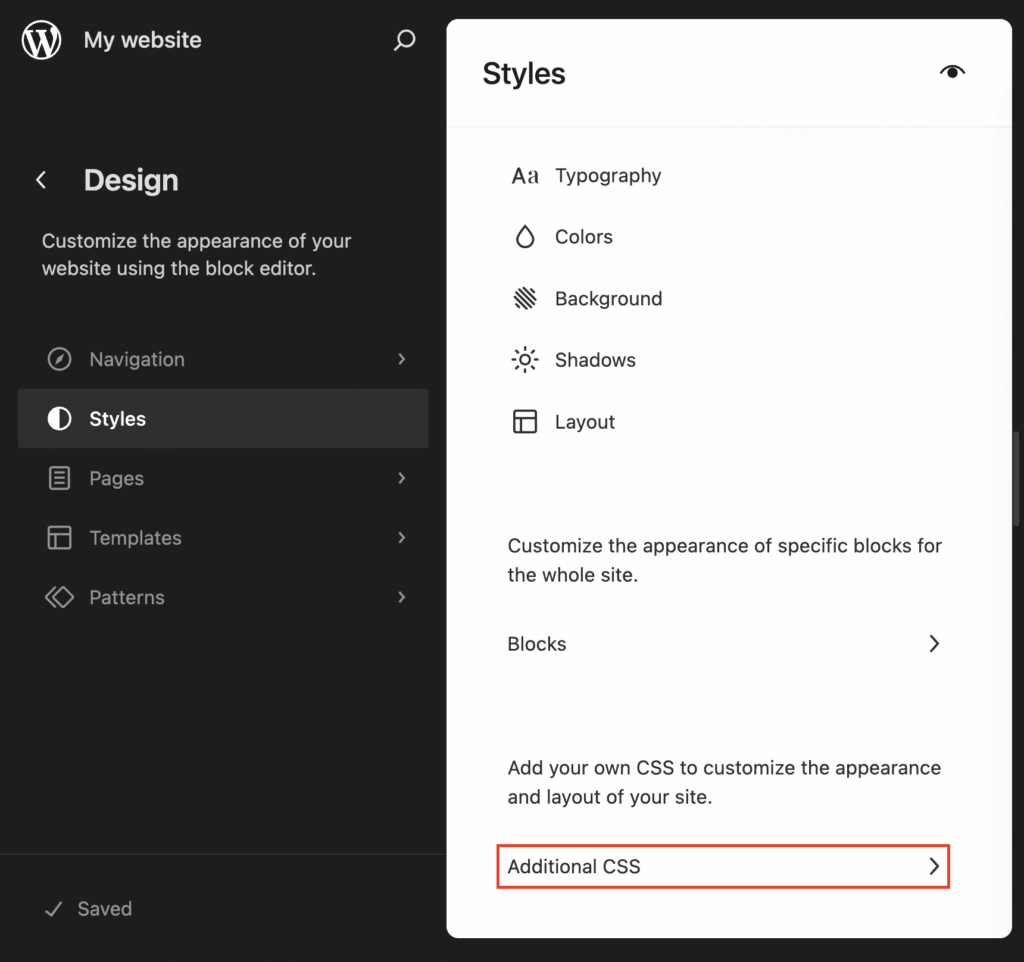This screenshot has height=962, width=1024.
Task: Click the back chevron next to Design
Action: pyautogui.click(x=40, y=180)
